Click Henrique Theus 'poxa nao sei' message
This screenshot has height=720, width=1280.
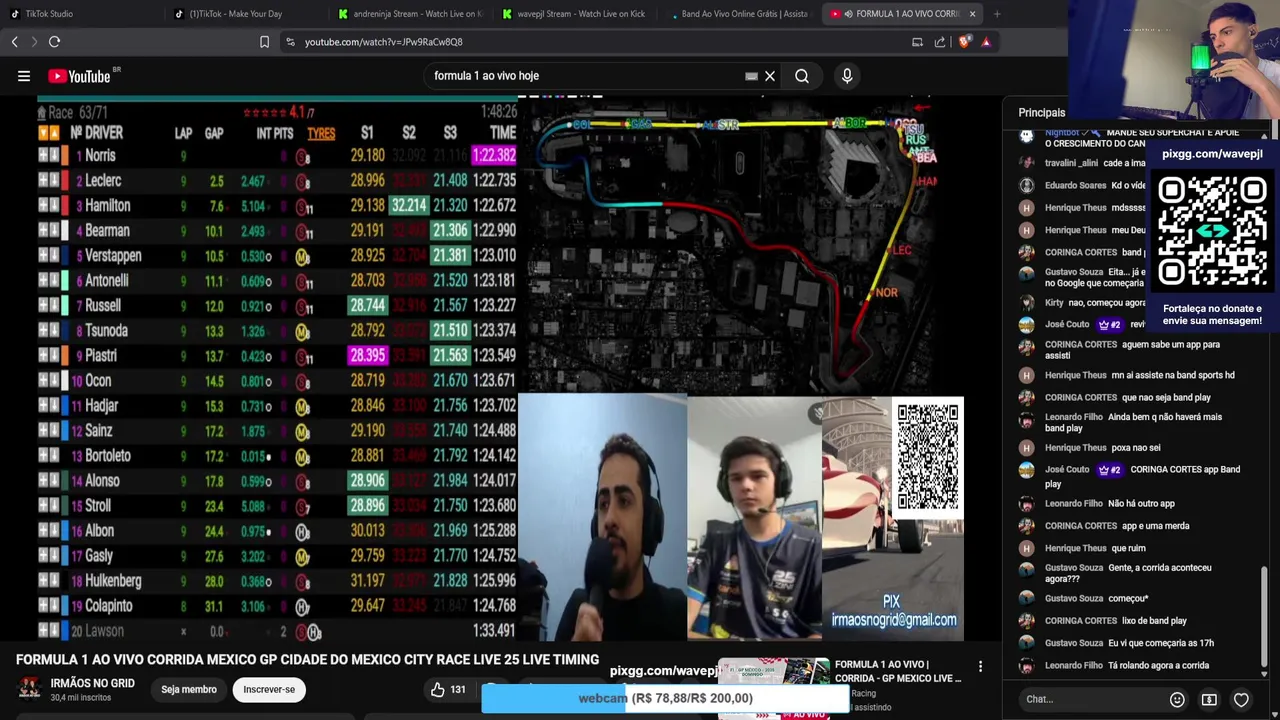(x=1103, y=447)
